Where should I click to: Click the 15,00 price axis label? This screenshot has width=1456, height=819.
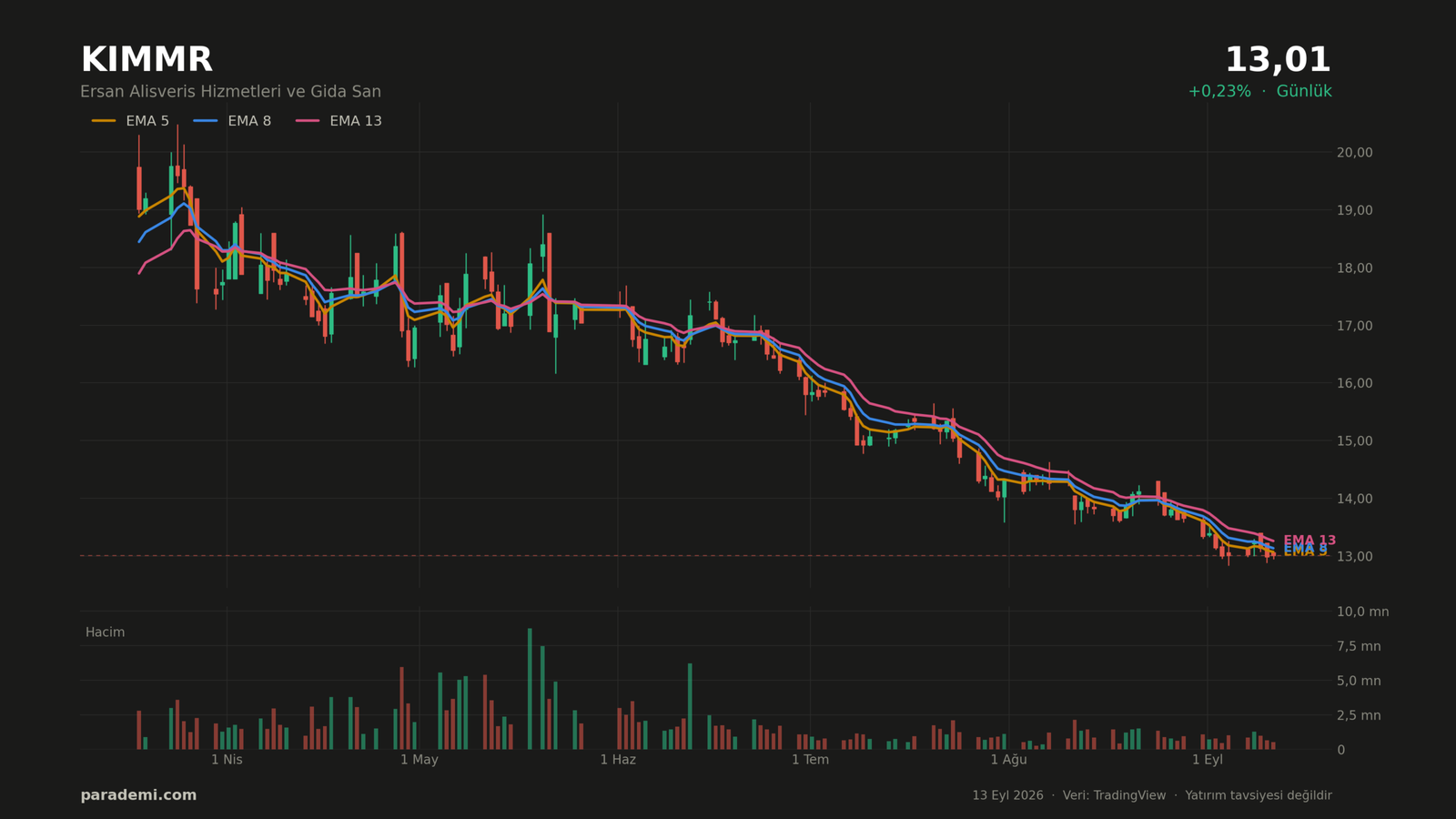pos(1354,441)
